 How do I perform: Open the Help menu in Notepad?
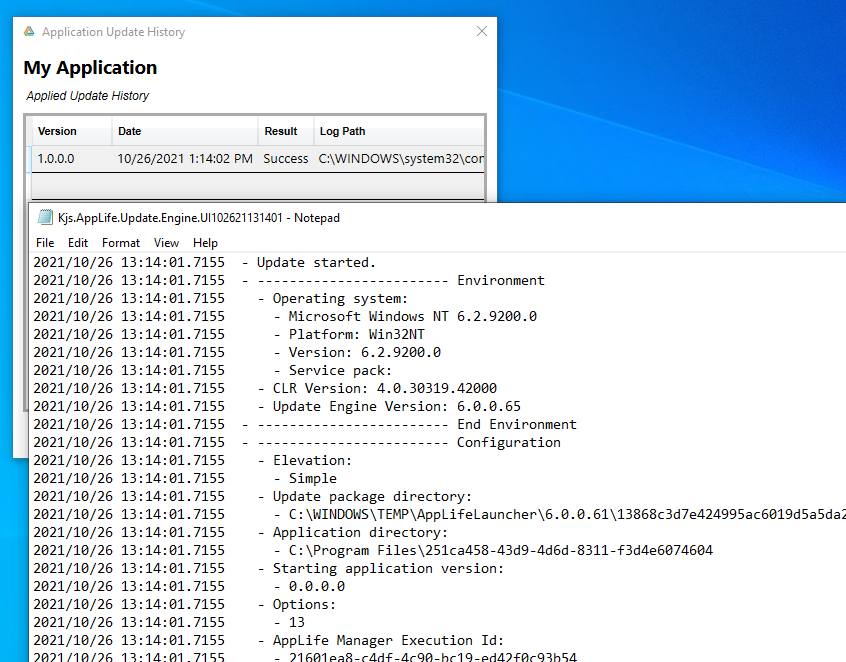point(205,243)
